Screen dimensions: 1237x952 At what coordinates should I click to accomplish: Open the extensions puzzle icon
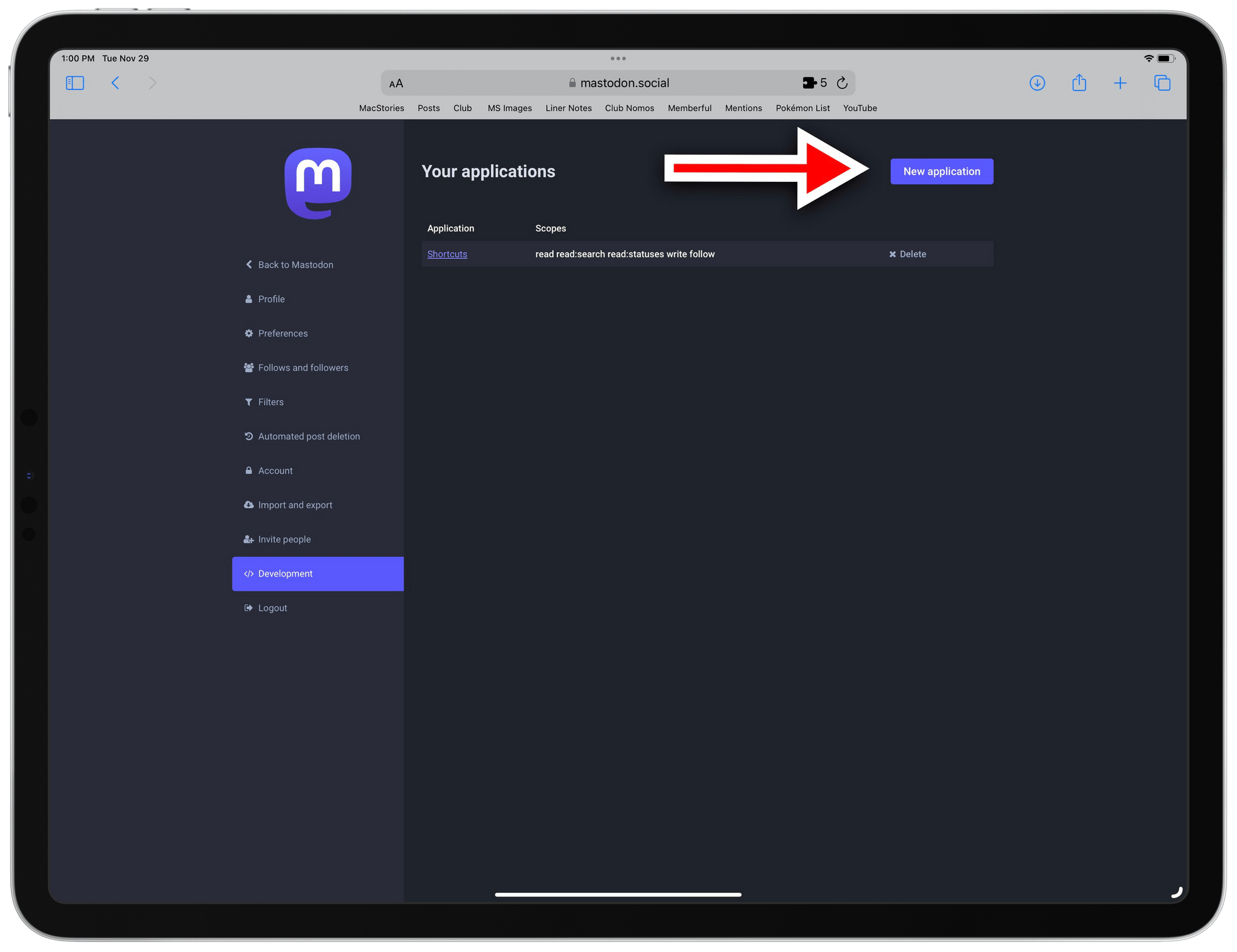(x=809, y=83)
